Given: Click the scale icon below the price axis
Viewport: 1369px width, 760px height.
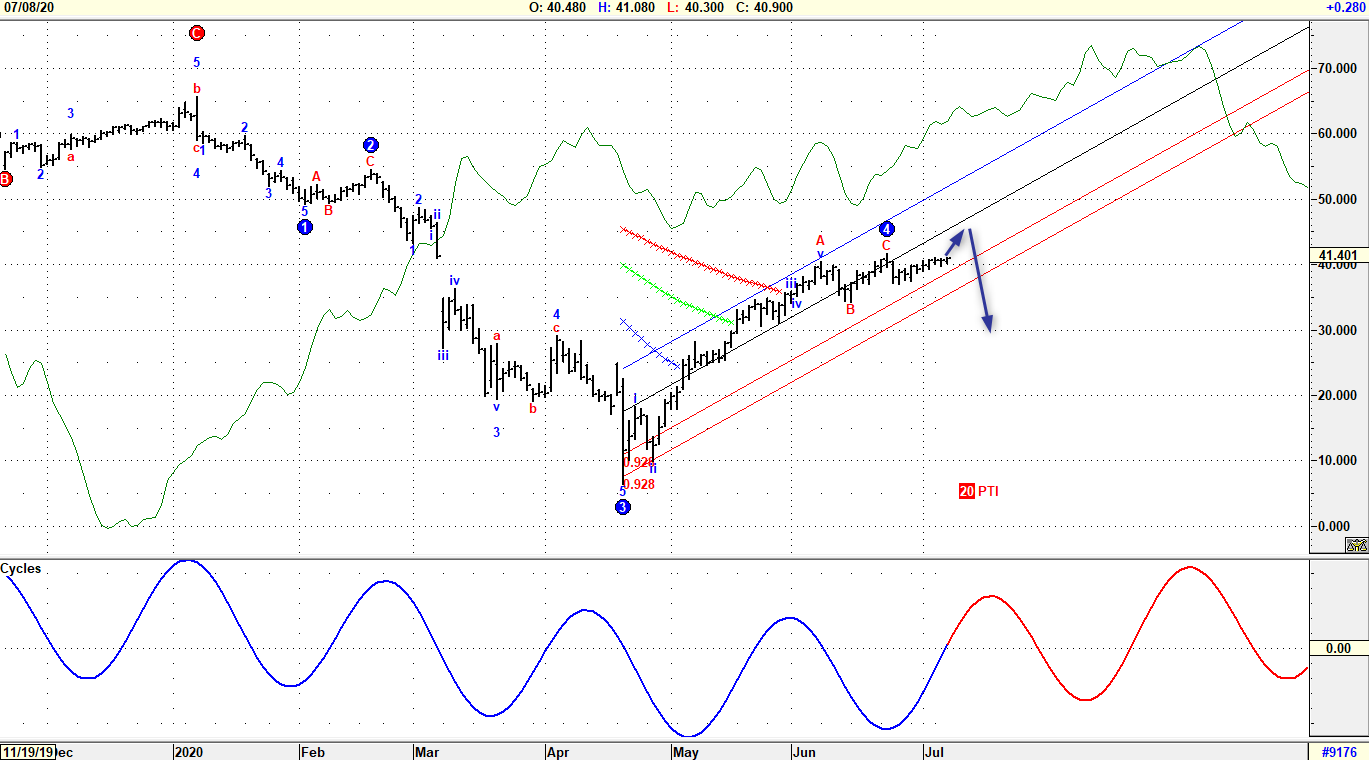Looking at the screenshot, I should 1356,546.
